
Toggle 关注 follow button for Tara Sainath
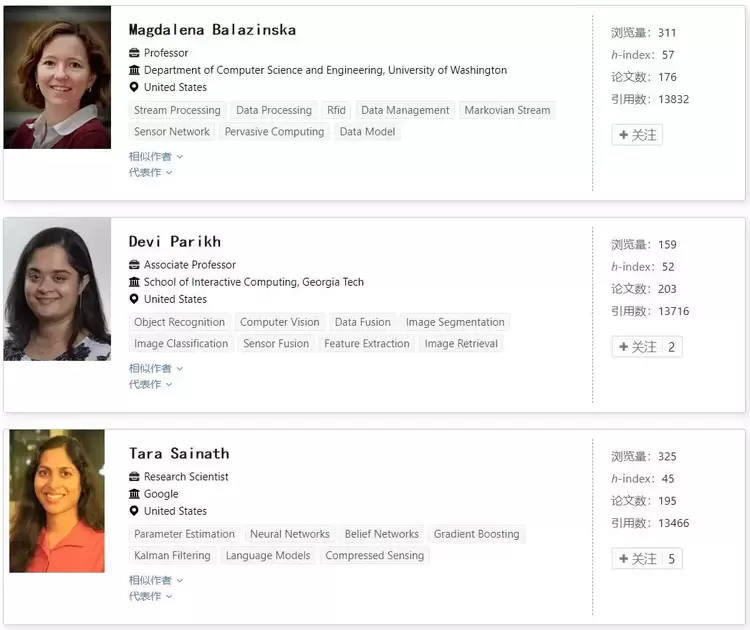(638, 559)
